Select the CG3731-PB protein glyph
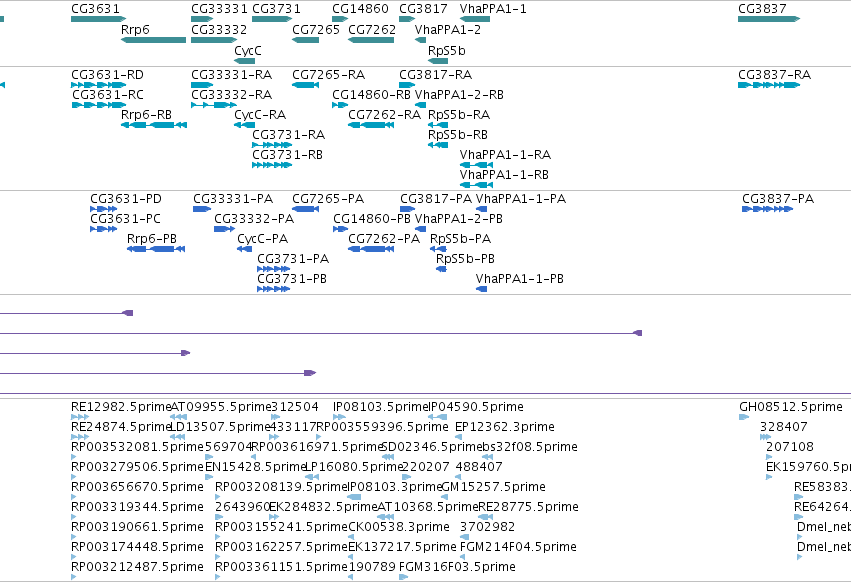Viewport: 851px width, 582px height. point(274,289)
